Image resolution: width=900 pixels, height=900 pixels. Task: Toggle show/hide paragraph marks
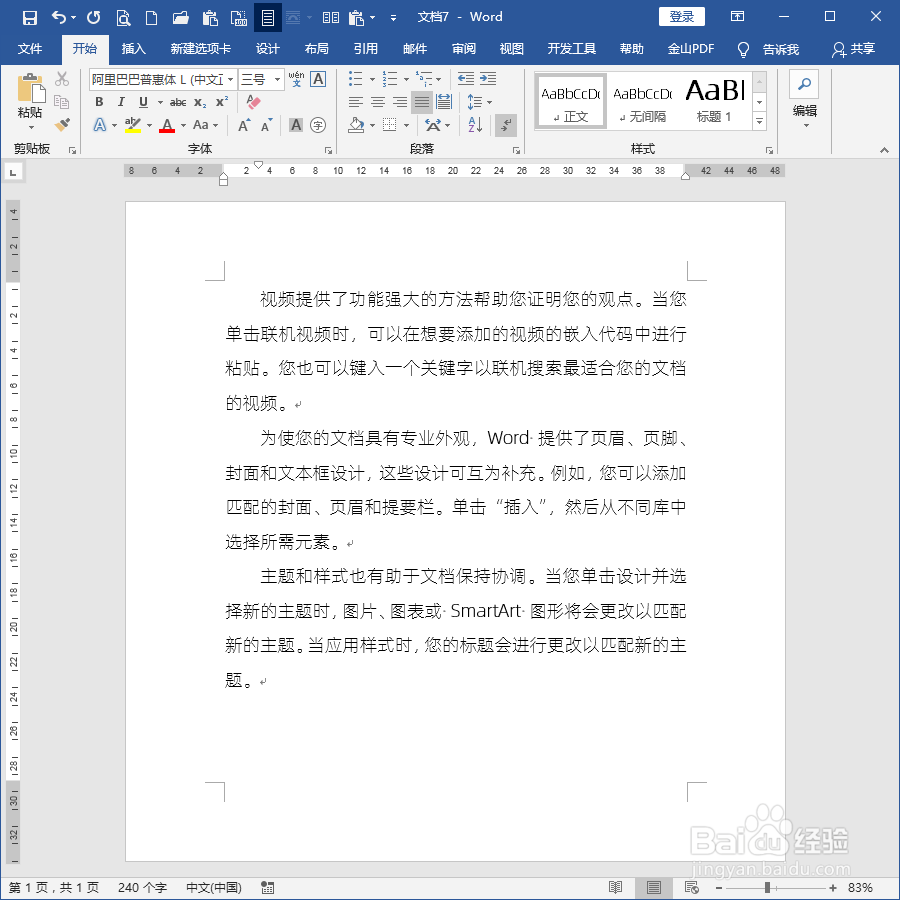coord(505,124)
